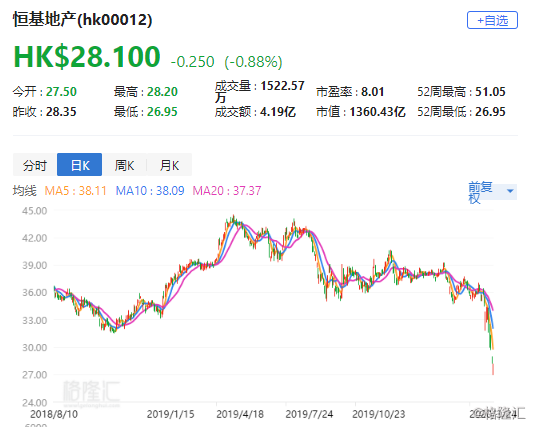This screenshot has width=533, height=427.
Task: Click the current price HK$28.100
Action: click(x=87, y=56)
